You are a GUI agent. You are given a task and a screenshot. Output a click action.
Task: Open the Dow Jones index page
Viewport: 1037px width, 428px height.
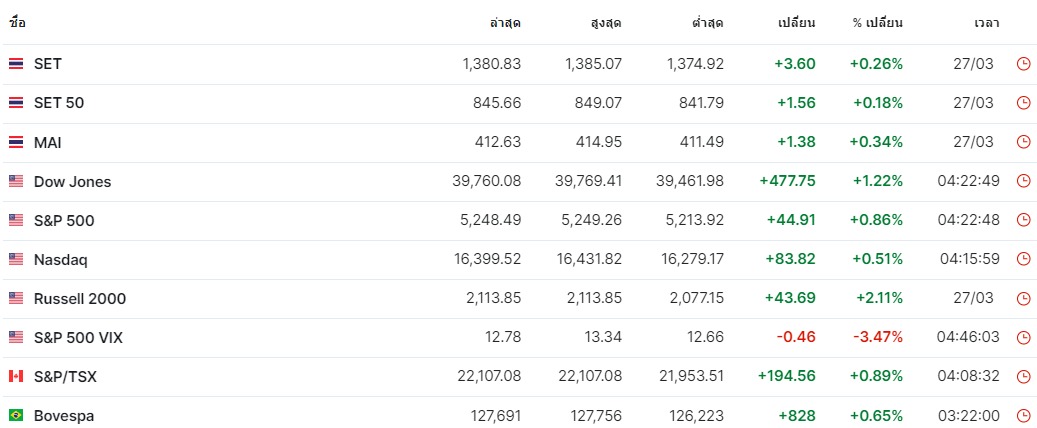point(73,181)
